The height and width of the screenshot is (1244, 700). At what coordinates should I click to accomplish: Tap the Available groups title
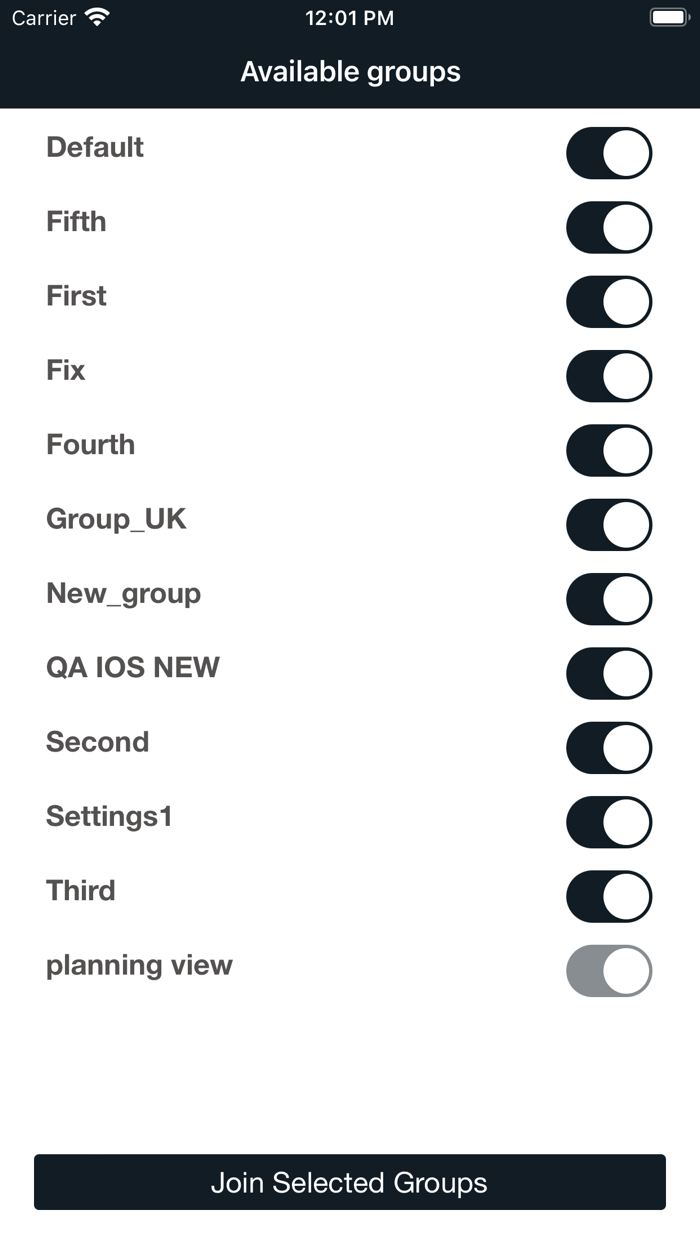pyautogui.click(x=350, y=72)
